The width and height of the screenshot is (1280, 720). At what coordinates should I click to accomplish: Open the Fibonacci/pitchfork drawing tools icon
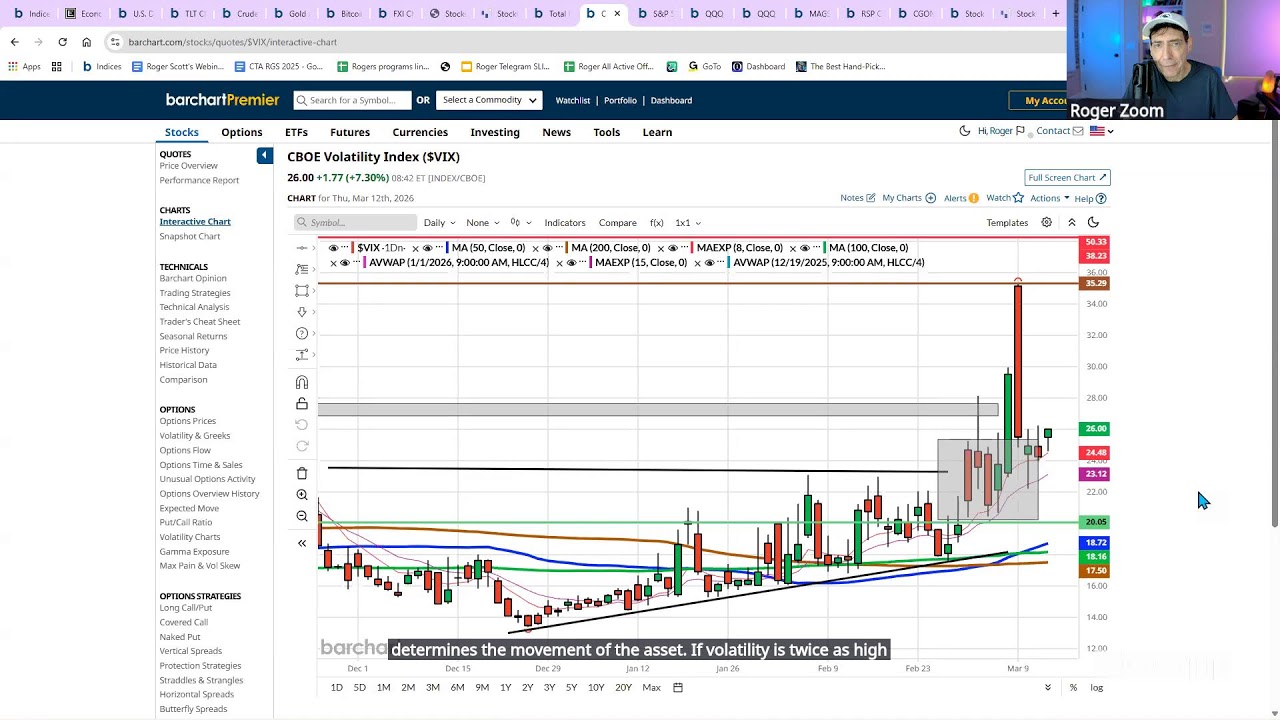click(302, 269)
